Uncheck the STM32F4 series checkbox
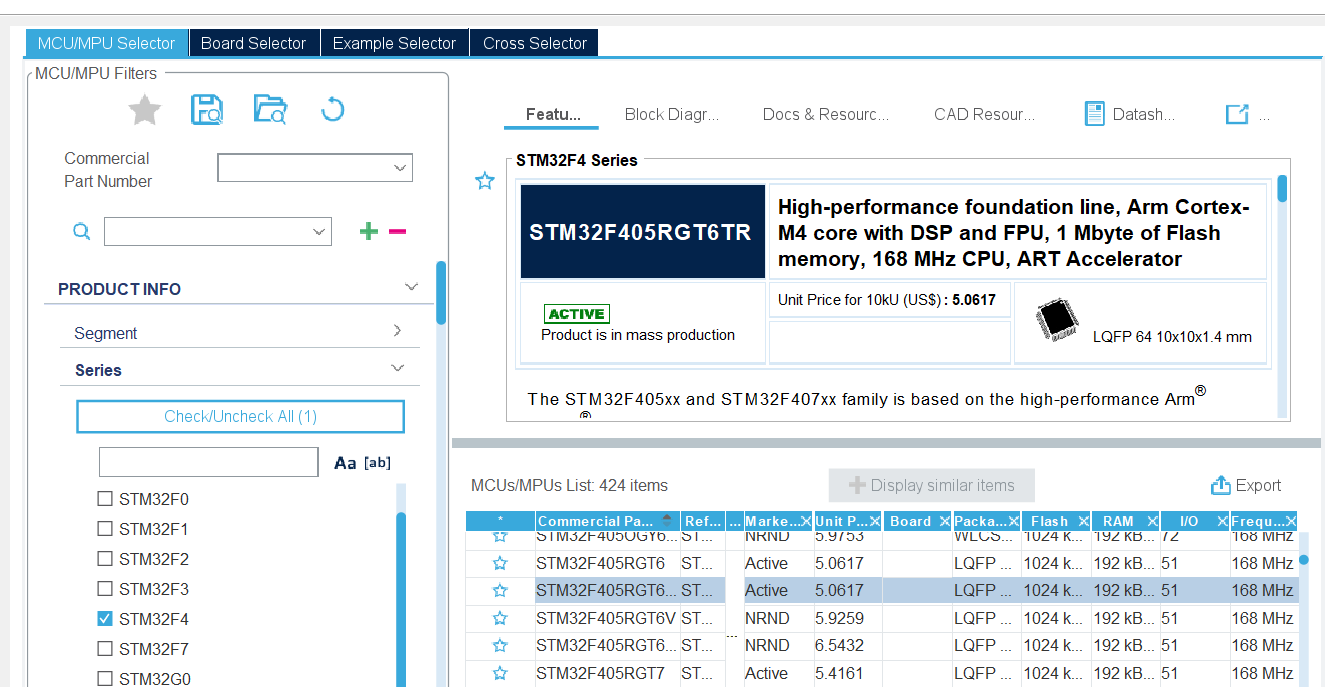The height and width of the screenshot is (687, 1325). click(104, 619)
